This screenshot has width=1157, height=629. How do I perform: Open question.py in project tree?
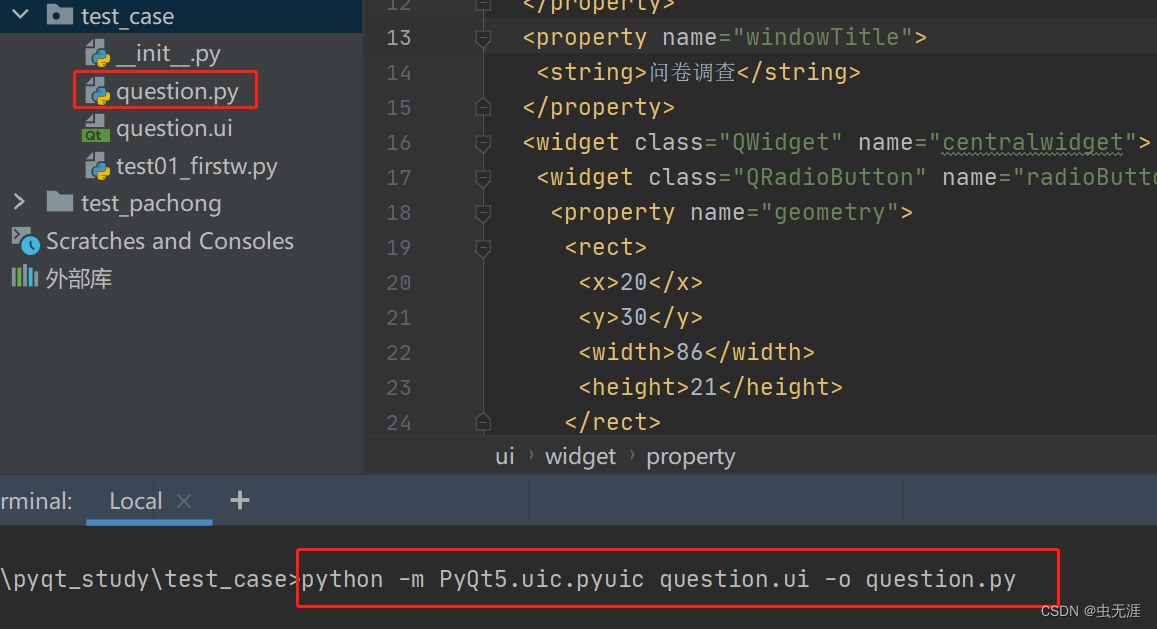177,91
